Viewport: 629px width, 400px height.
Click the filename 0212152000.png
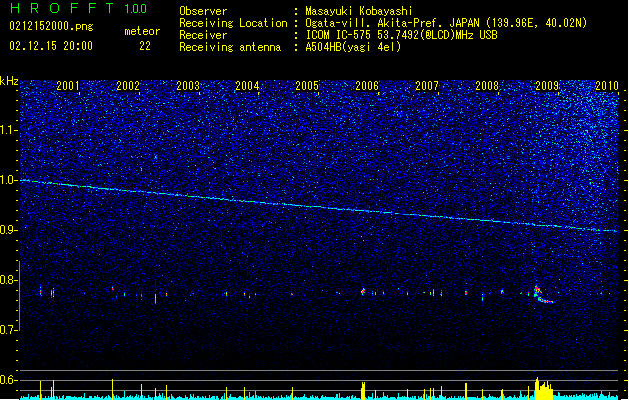[x=51, y=26]
